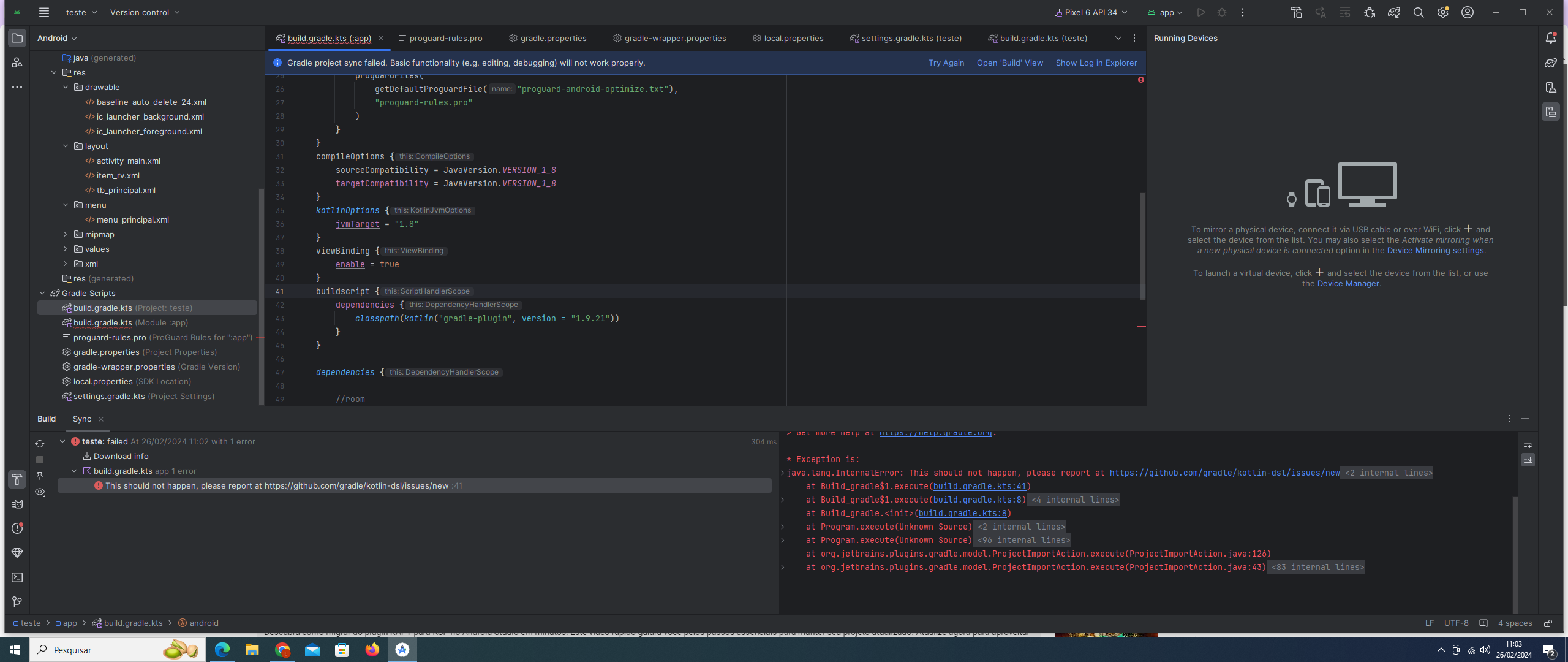
Task: Open Firefox from taskbar
Action: pos(372,650)
